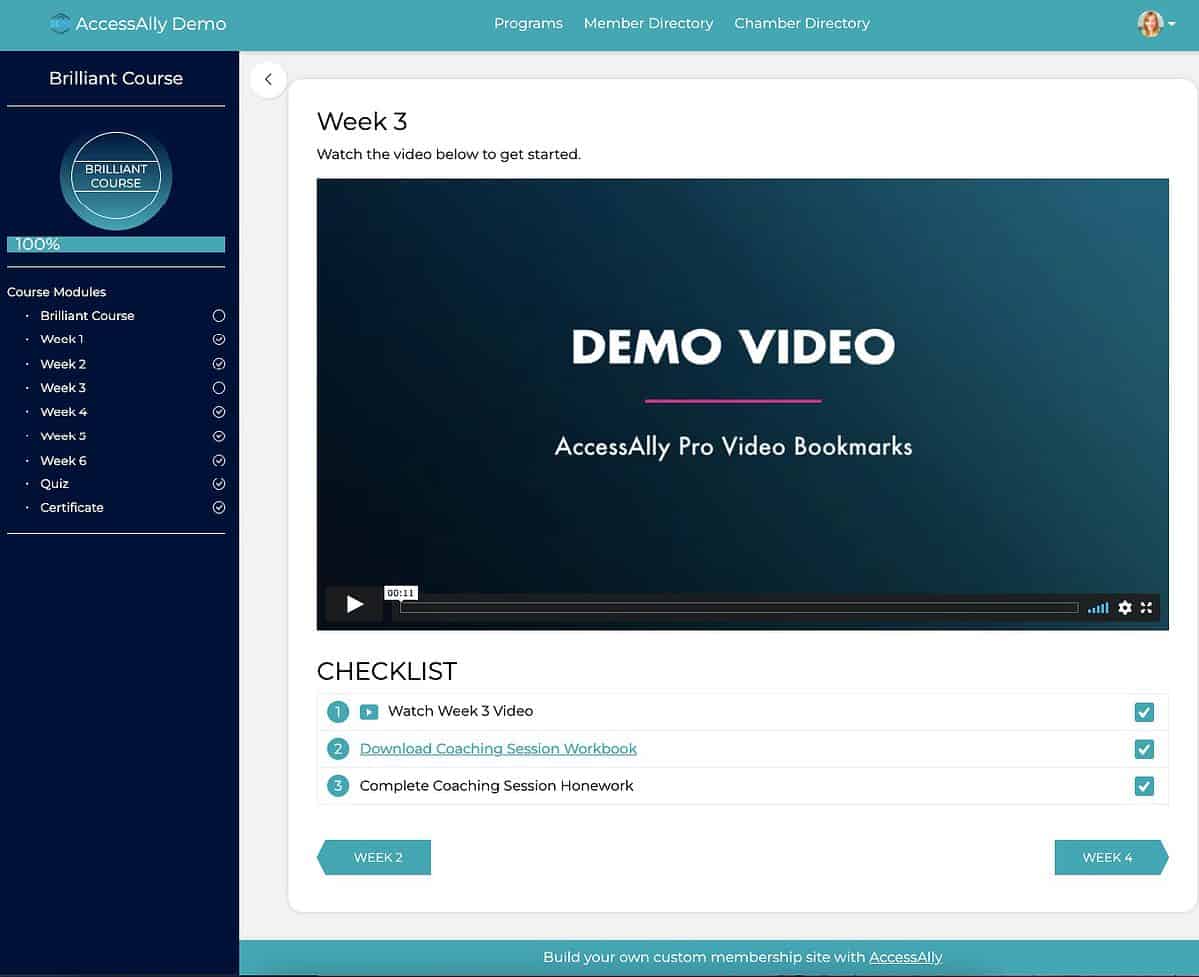Open the Download Coaching Session Workbook link
Screen dimensions: 1199x977
coord(498,748)
